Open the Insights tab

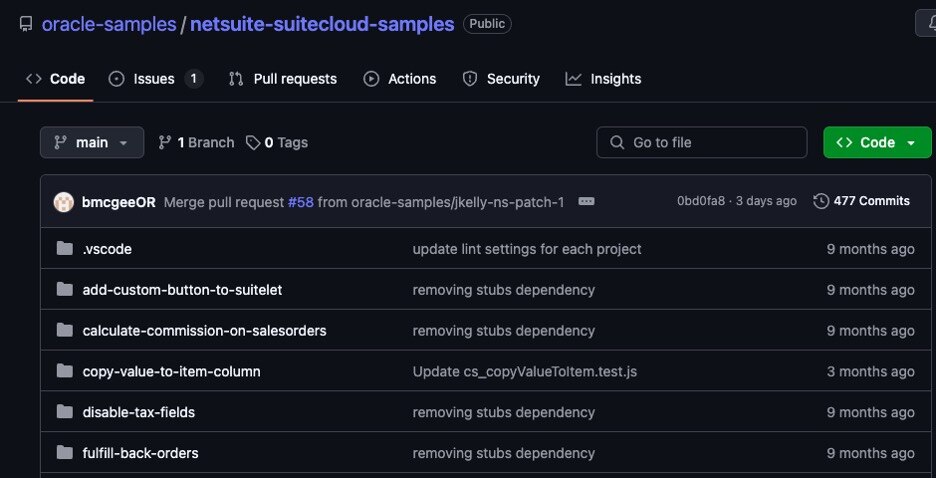click(x=603, y=79)
